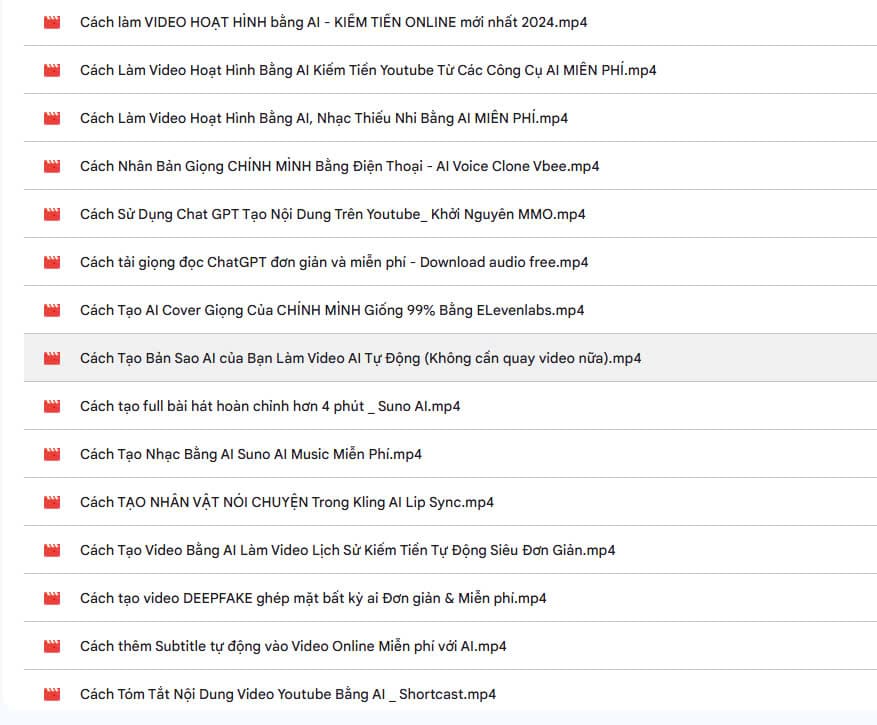The width and height of the screenshot is (877, 725).
Task: Select Nhân Bản Giọng CHÍNH MÌNH file name
Action: (340, 166)
